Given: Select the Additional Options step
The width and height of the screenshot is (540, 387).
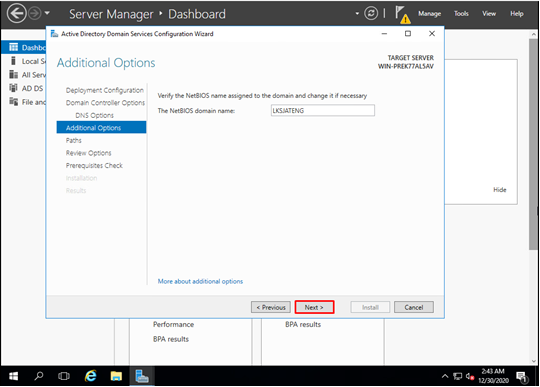Looking at the screenshot, I should (101, 127).
